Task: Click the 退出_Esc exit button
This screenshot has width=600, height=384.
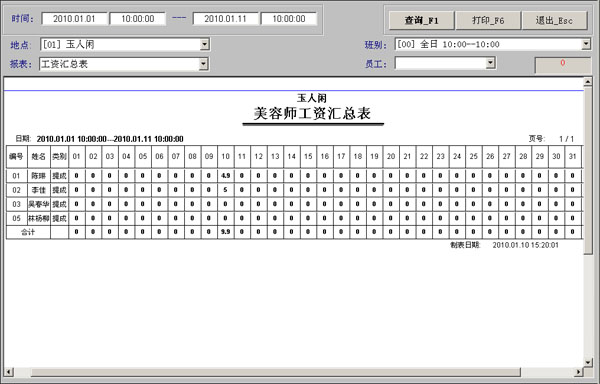Action: coord(554,20)
